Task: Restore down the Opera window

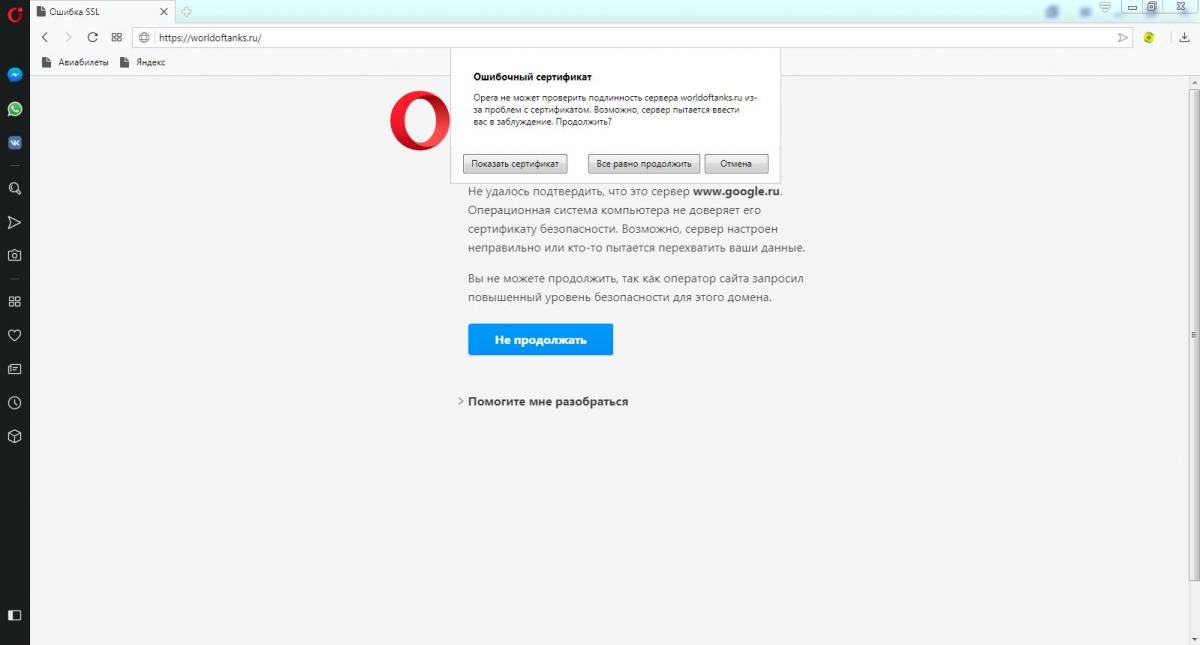Action: point(1152,6)
